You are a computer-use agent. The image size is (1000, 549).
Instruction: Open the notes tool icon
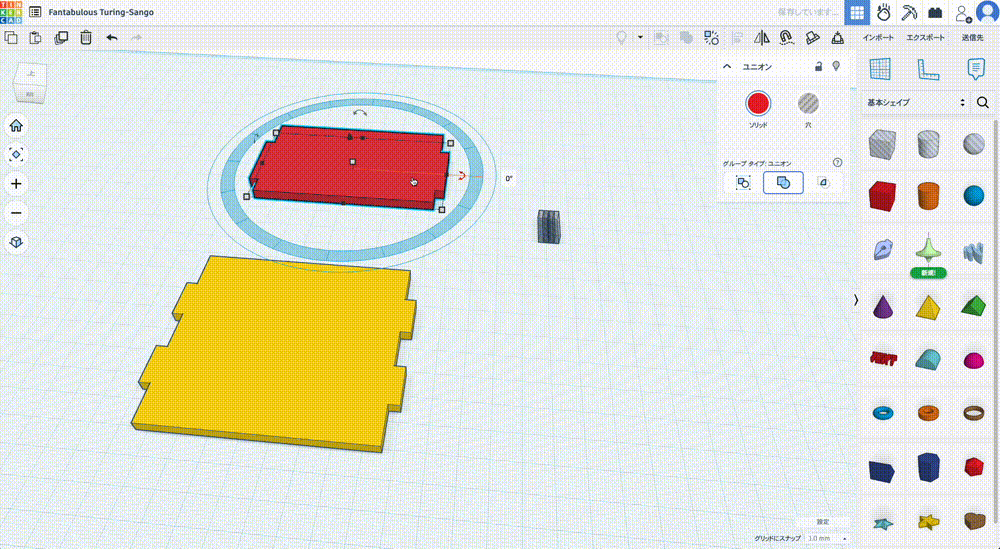(975, 69)
